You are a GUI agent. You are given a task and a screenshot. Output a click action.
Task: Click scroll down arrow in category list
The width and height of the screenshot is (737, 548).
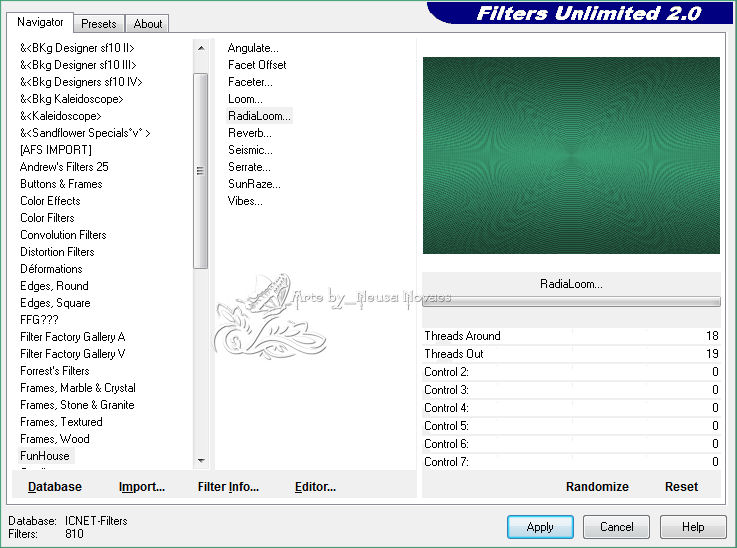201,460
